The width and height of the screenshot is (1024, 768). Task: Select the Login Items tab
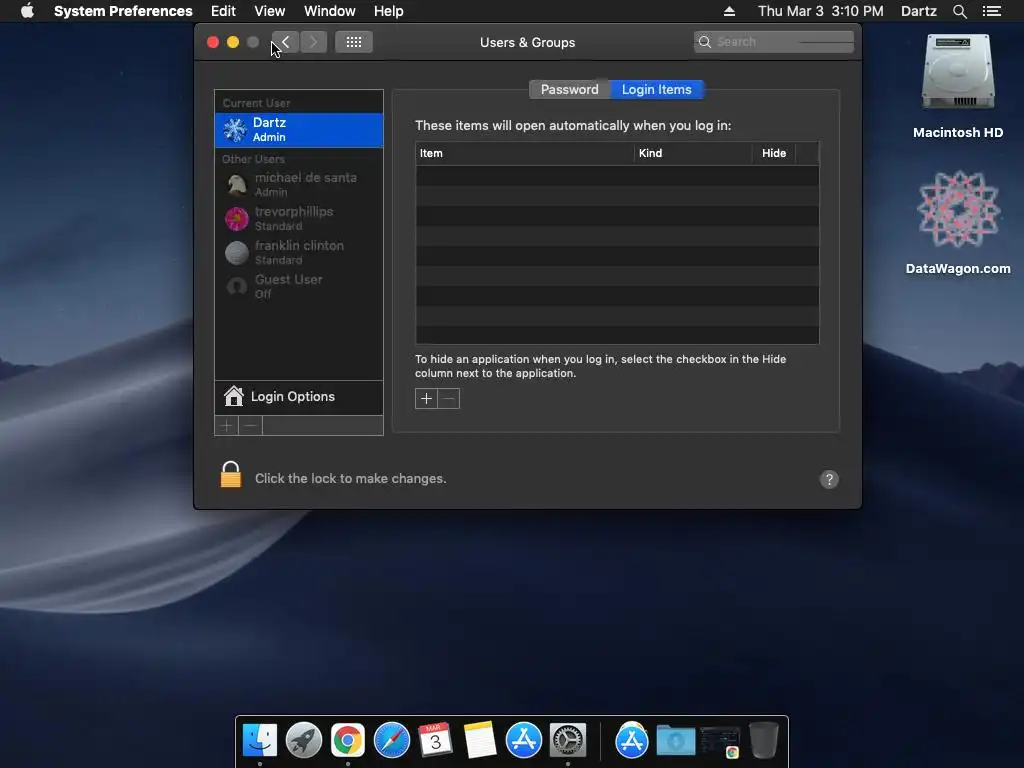click(x=656, y=89)
